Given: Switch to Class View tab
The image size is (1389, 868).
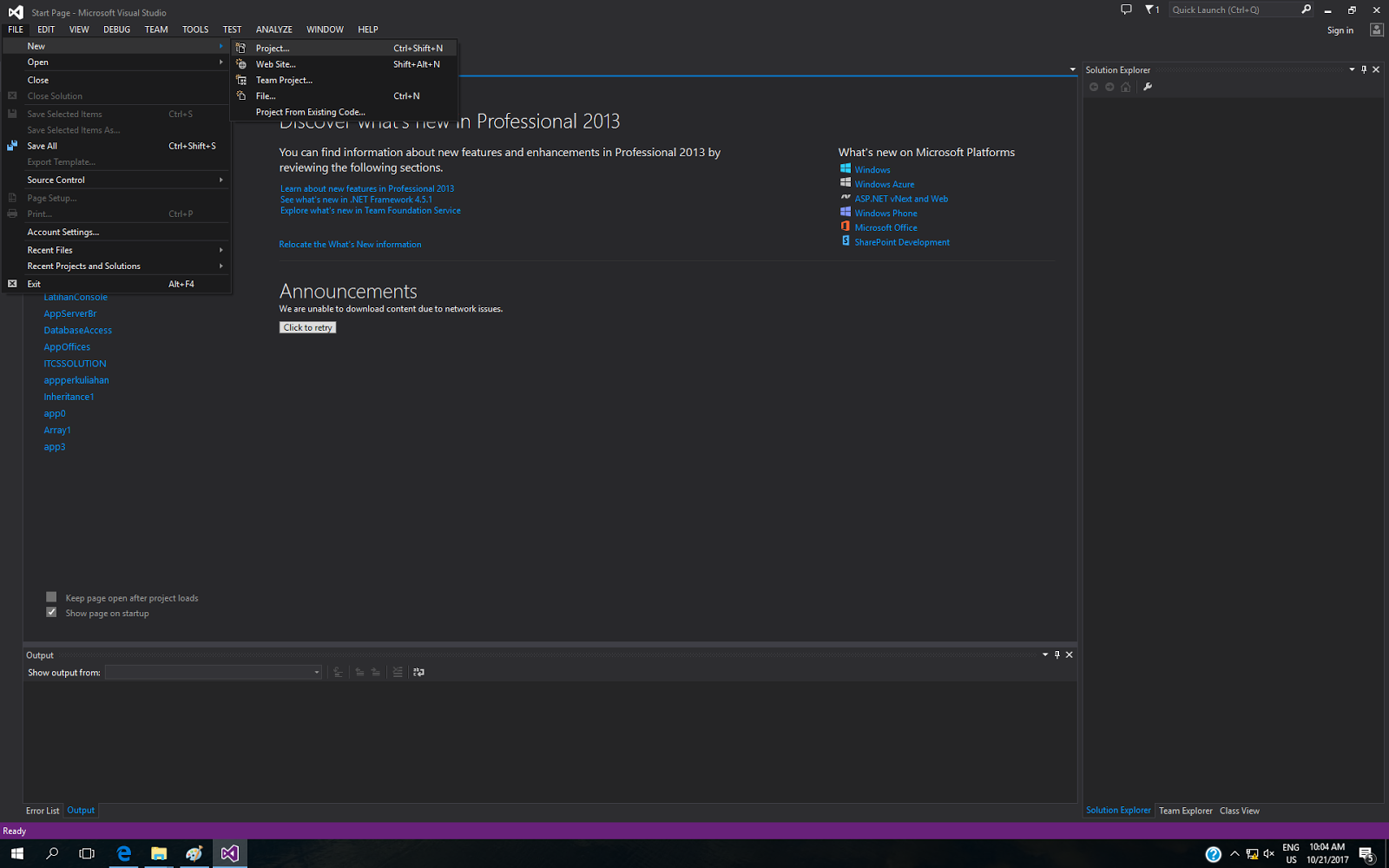Looking at the screenshot, I should click(x=1240, y=811).
